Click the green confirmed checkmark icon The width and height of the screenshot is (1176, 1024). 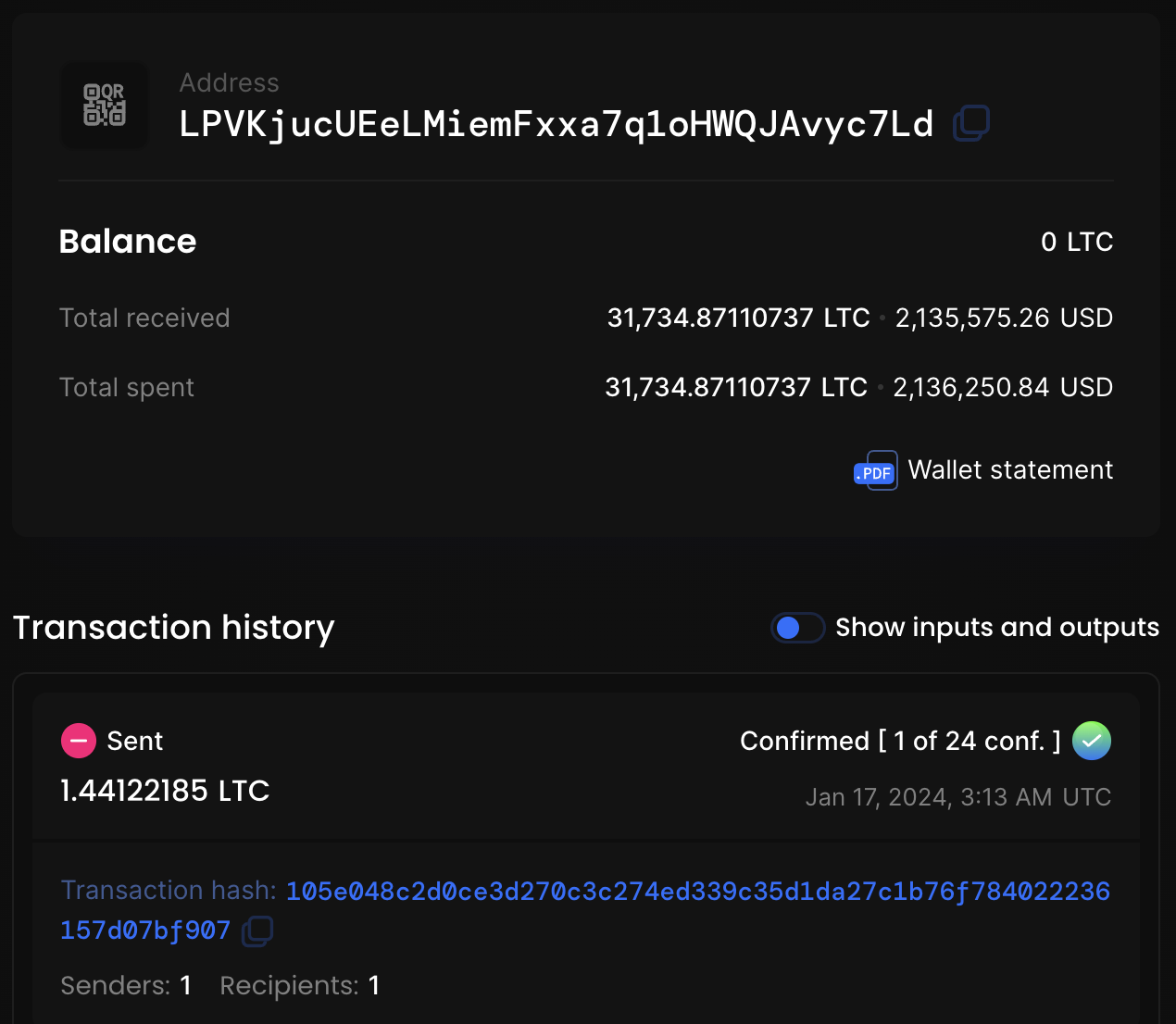pyautogui.click(x=1092, y=741)
